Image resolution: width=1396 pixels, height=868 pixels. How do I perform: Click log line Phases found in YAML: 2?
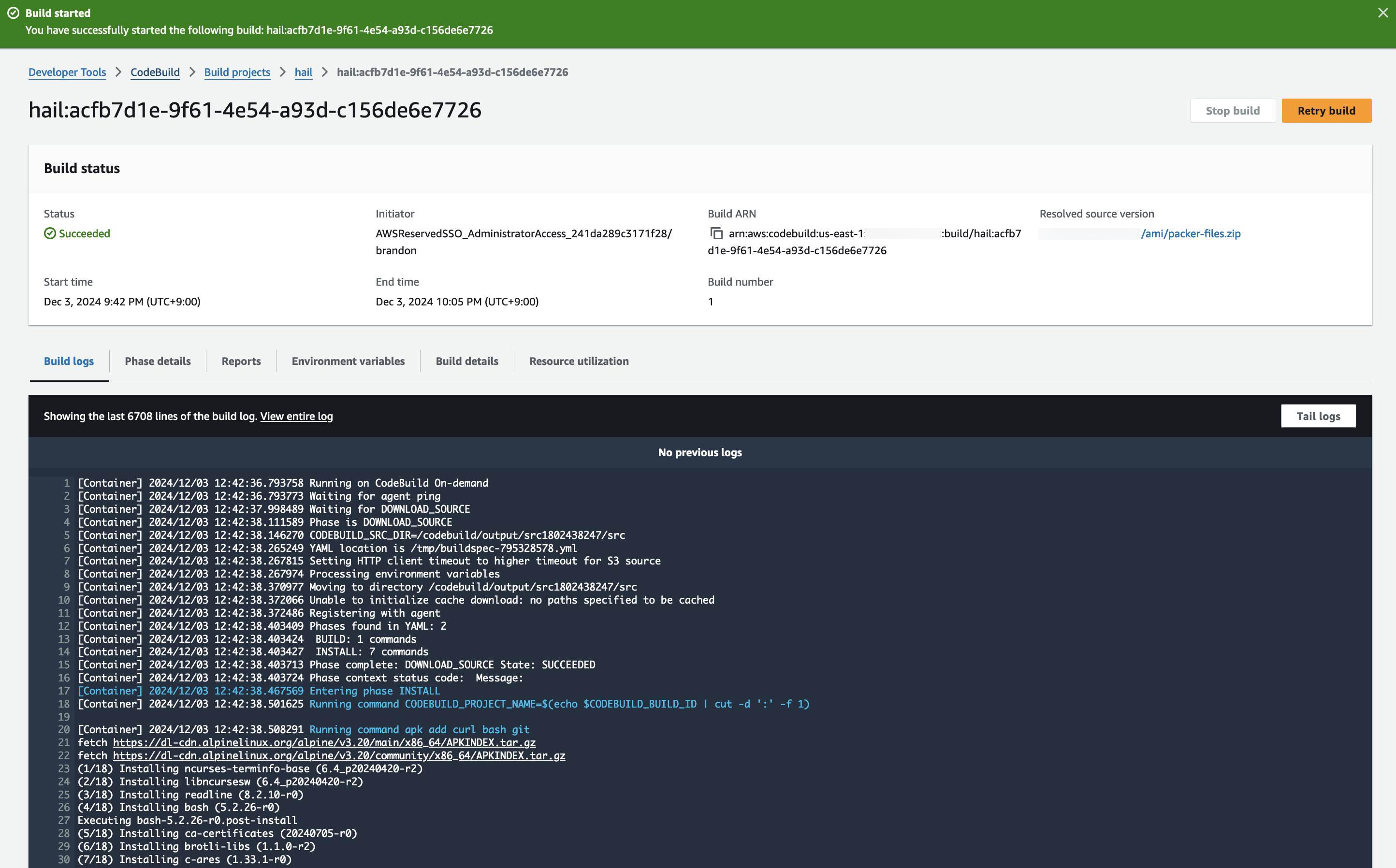coord(262,626)
